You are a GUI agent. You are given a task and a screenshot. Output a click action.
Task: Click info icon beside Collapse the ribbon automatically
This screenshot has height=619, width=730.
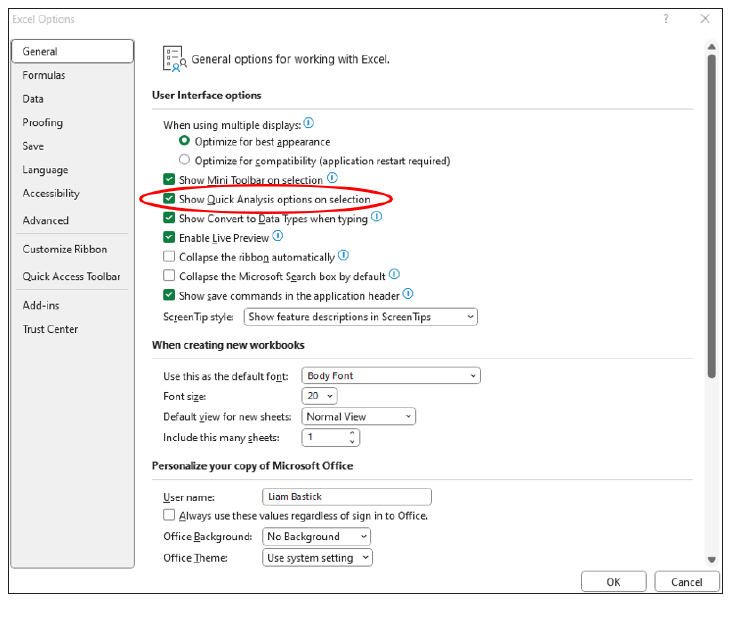(x=344, y=256)
